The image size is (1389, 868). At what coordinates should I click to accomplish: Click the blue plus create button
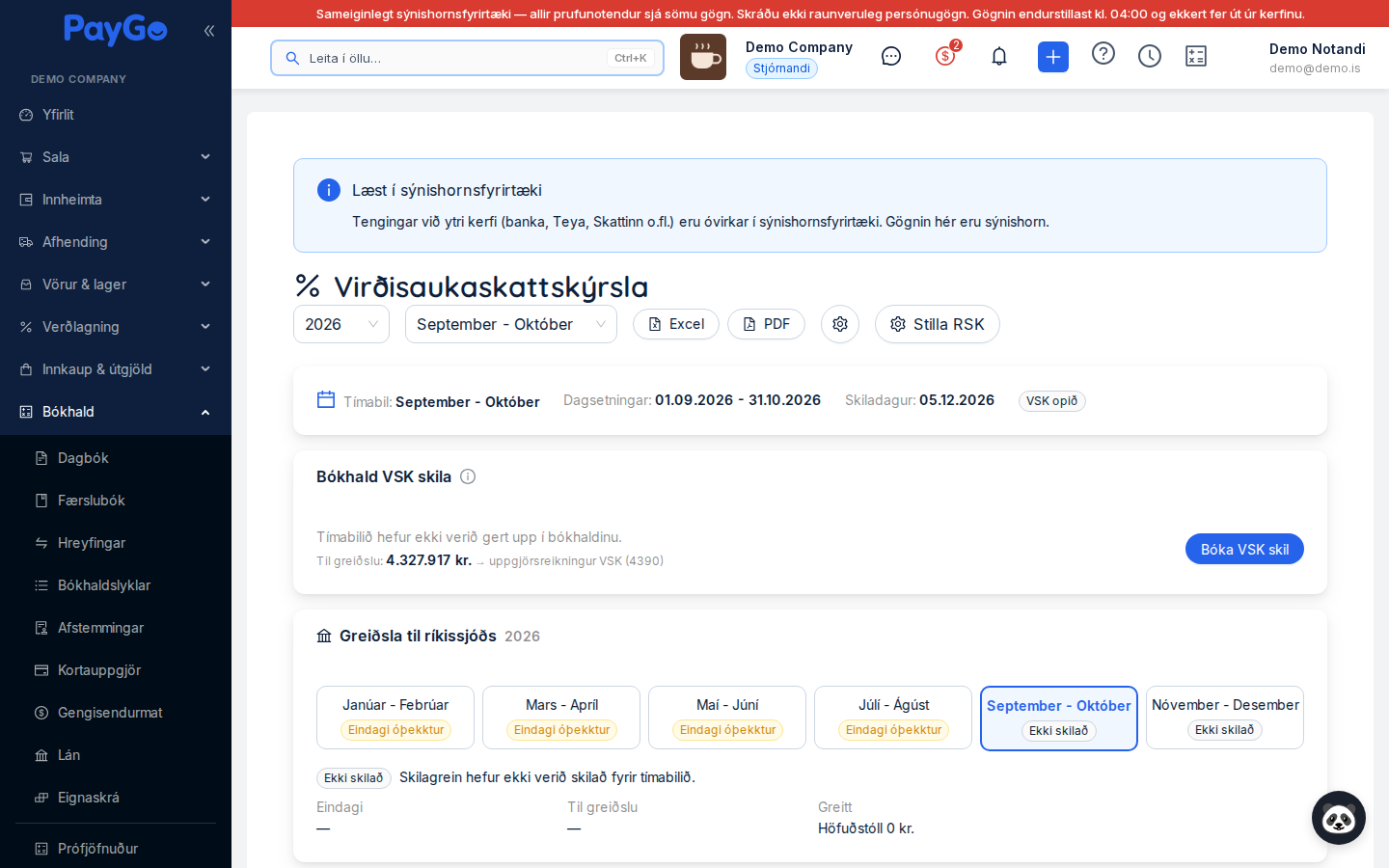click(x=1053, y=57)
